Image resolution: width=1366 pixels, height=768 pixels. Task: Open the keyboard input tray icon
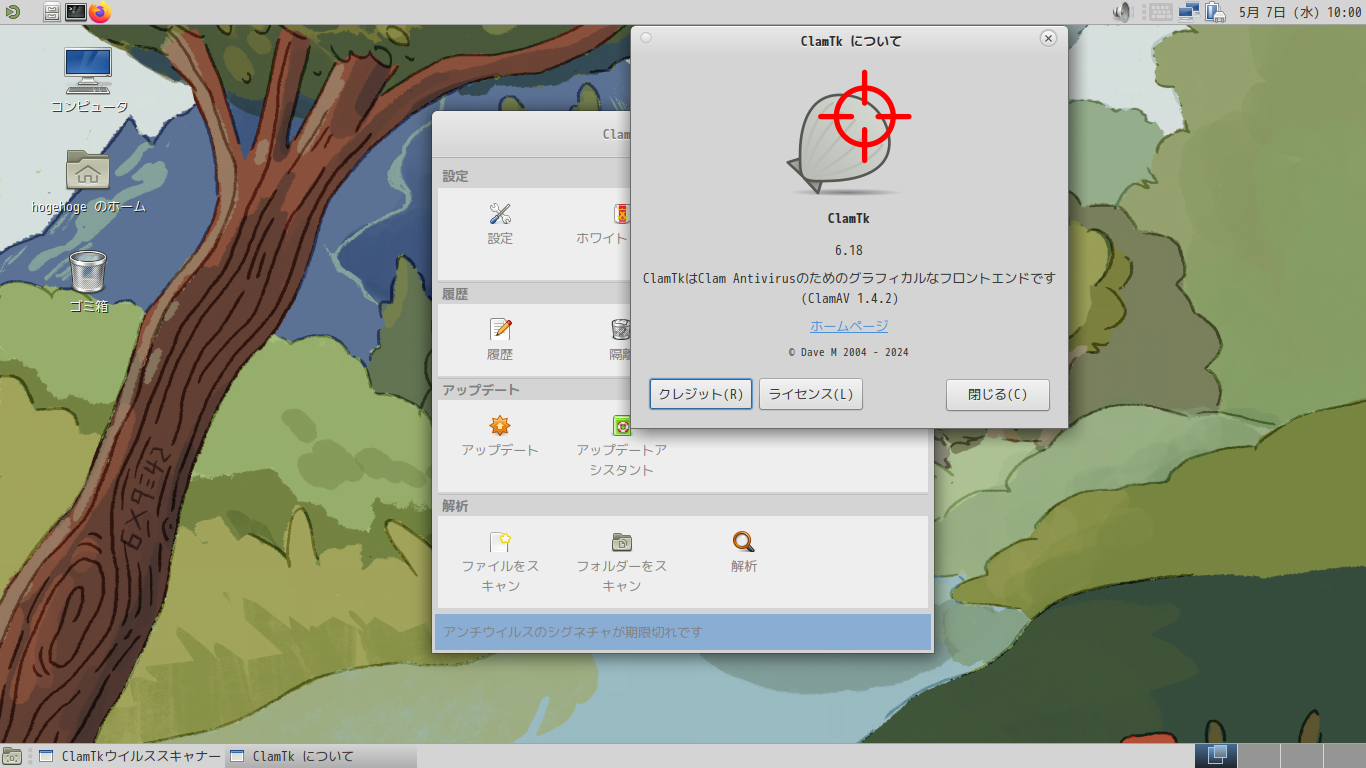coord(1160,12)
